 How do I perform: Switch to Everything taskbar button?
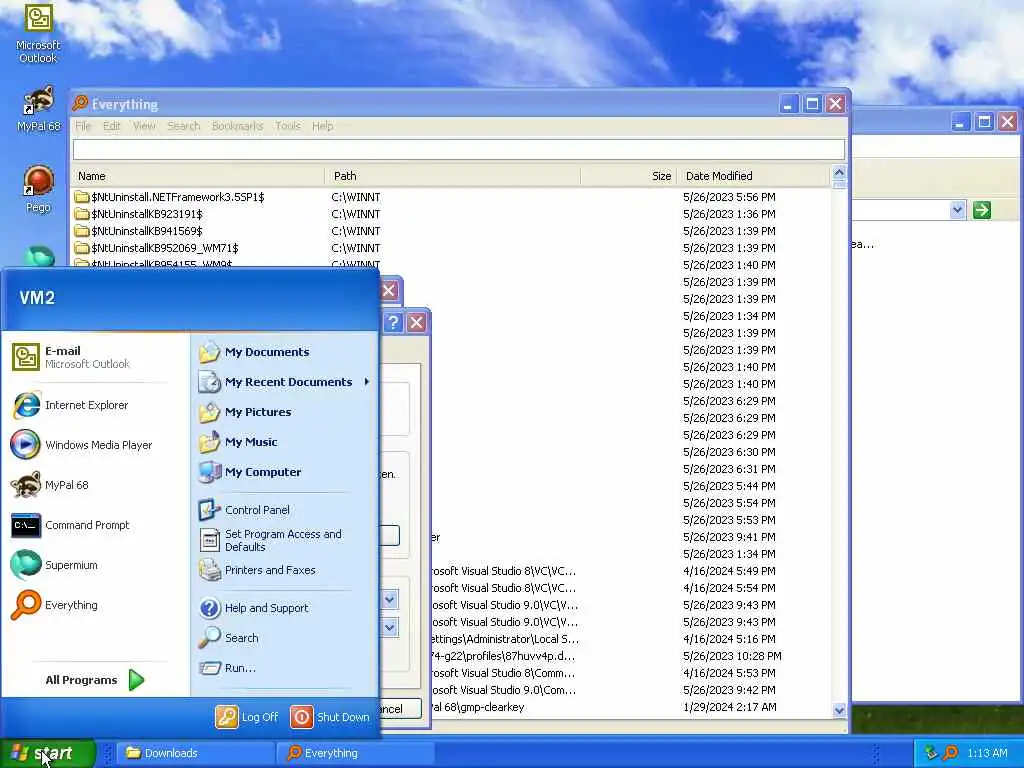click(356, 753)
